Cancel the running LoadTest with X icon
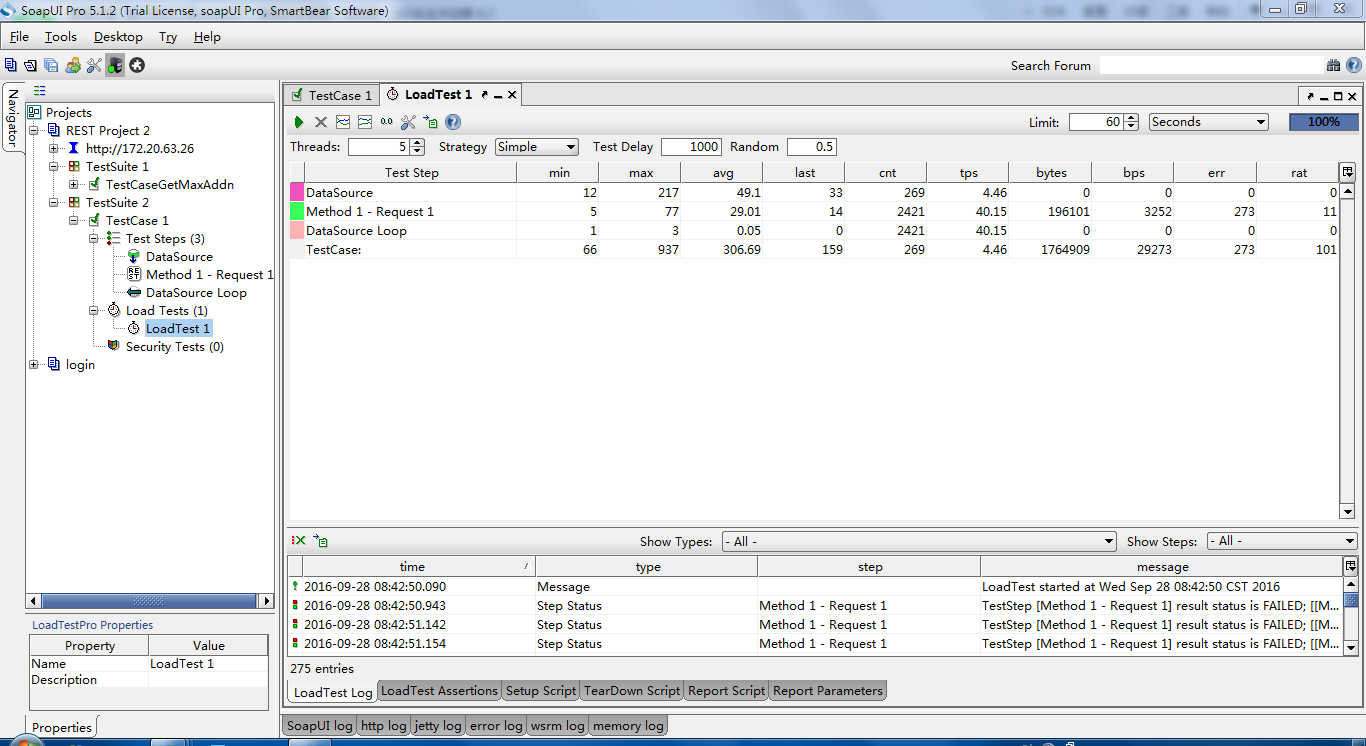This screenshot has width=1366, height=746. [321, 122]
